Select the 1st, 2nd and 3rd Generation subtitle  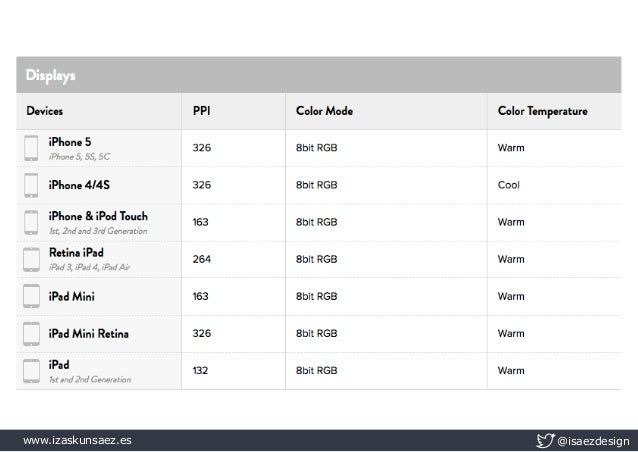(98, 231)
